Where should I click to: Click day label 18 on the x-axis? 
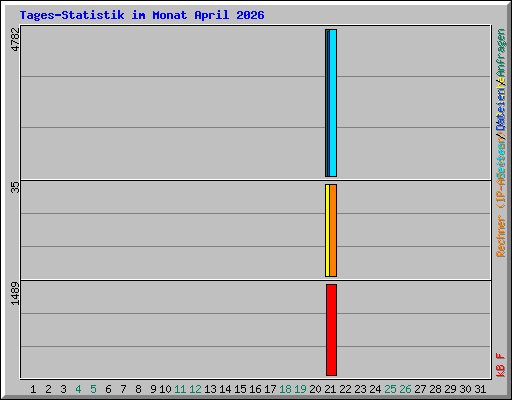(285, 389)
